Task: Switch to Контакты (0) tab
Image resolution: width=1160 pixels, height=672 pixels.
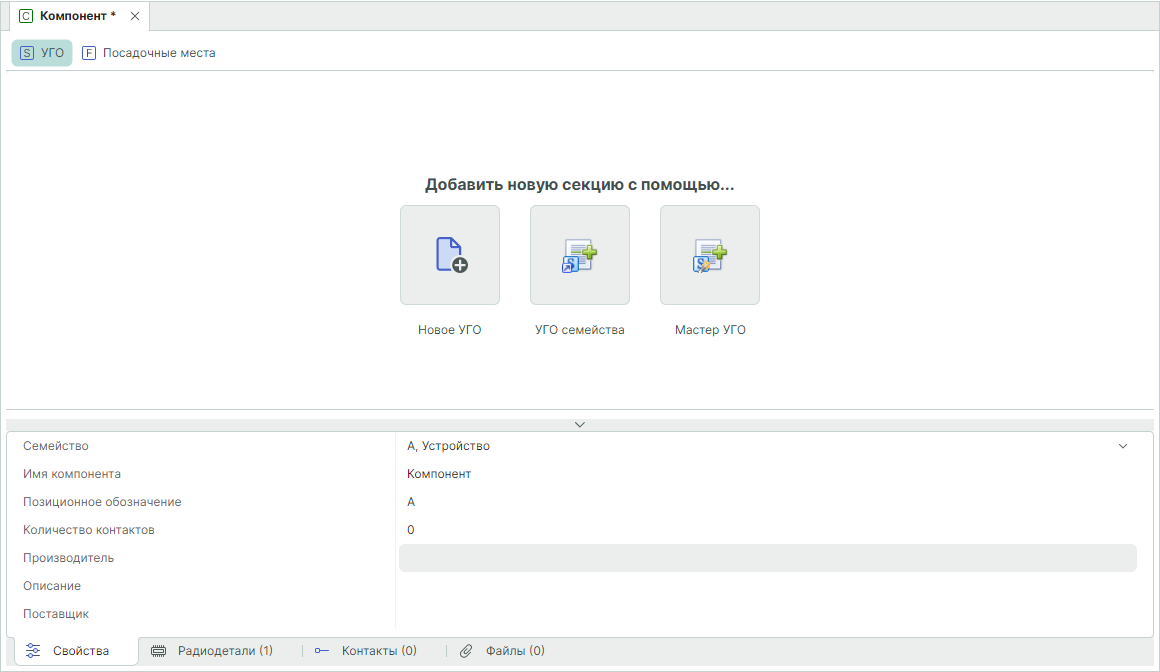Action: click(x=366, y=651)
